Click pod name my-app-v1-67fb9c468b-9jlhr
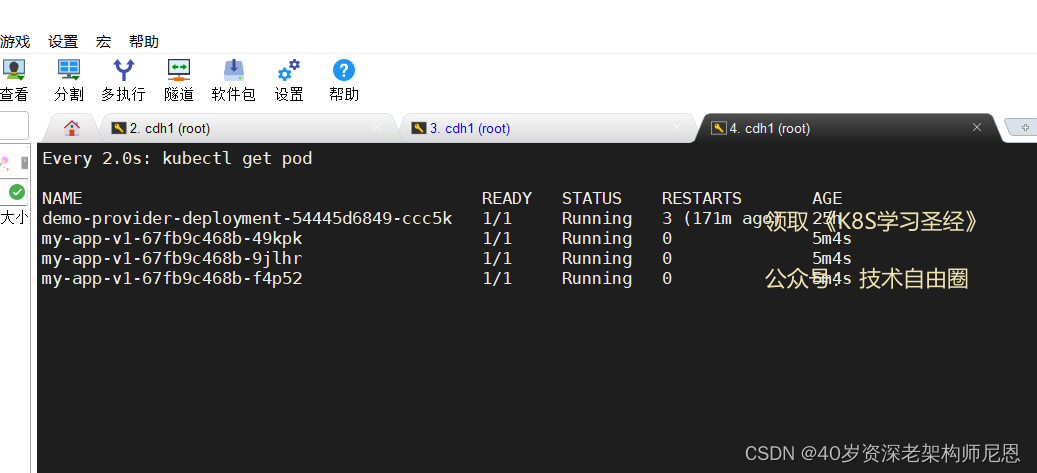This screenshot has height=473, width=1037. pos(172,259)
